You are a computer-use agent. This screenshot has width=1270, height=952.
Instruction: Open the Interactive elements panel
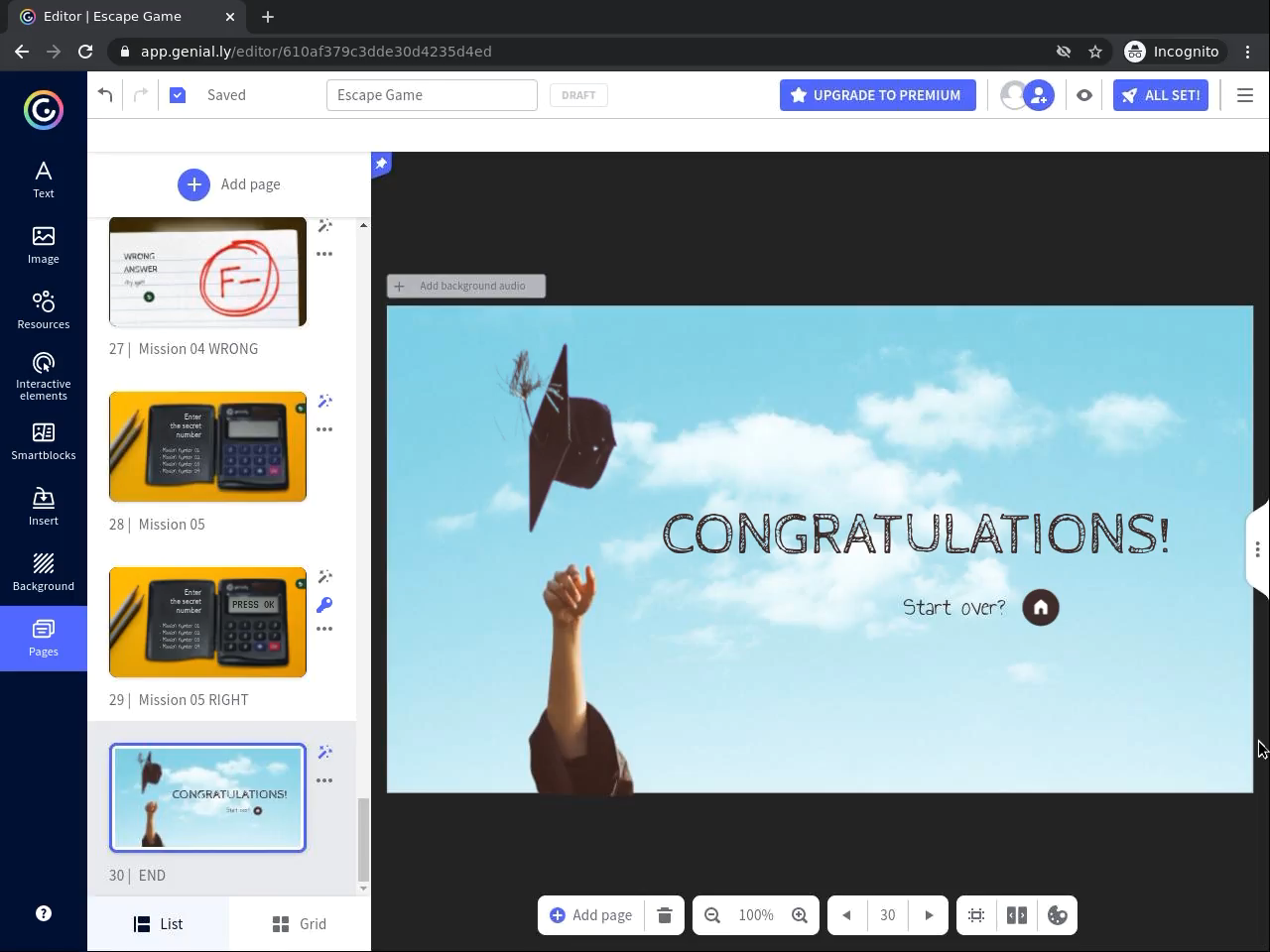click(x=44, y=375)
